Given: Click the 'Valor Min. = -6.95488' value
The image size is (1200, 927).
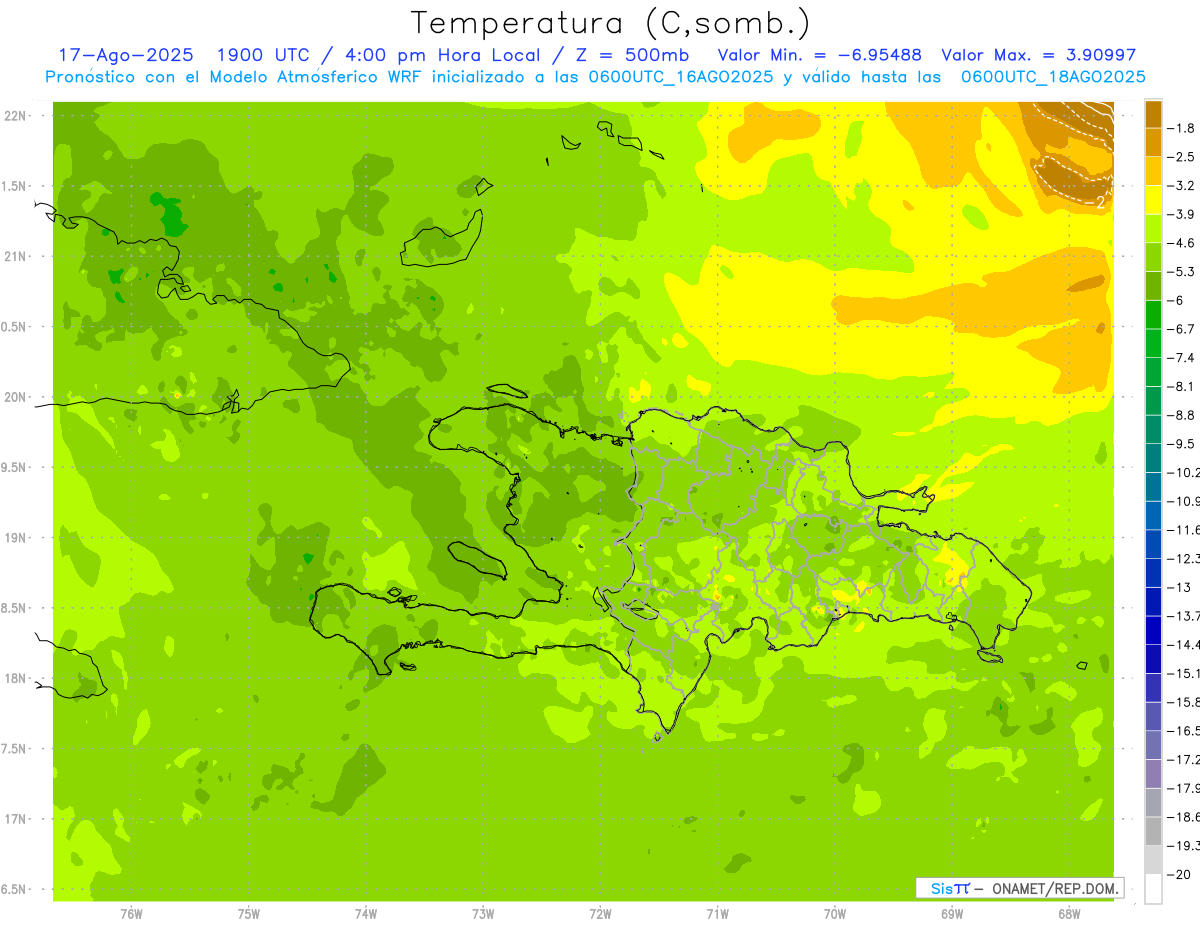Looking at the screenshot, I should point(821,55).
